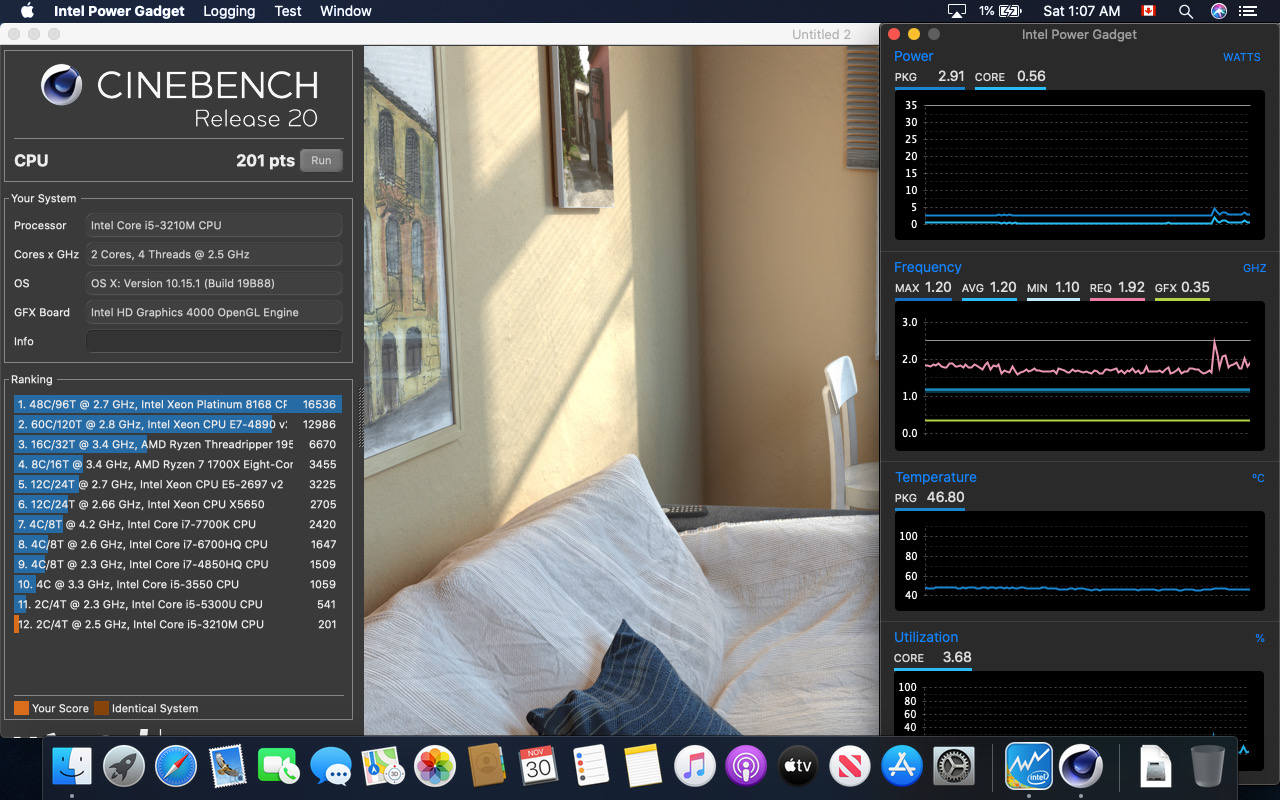The image size is (1280, 800).
Task: Launch Launchpad from the Dock
Action: pyautogui.click(x=124, y=767)
